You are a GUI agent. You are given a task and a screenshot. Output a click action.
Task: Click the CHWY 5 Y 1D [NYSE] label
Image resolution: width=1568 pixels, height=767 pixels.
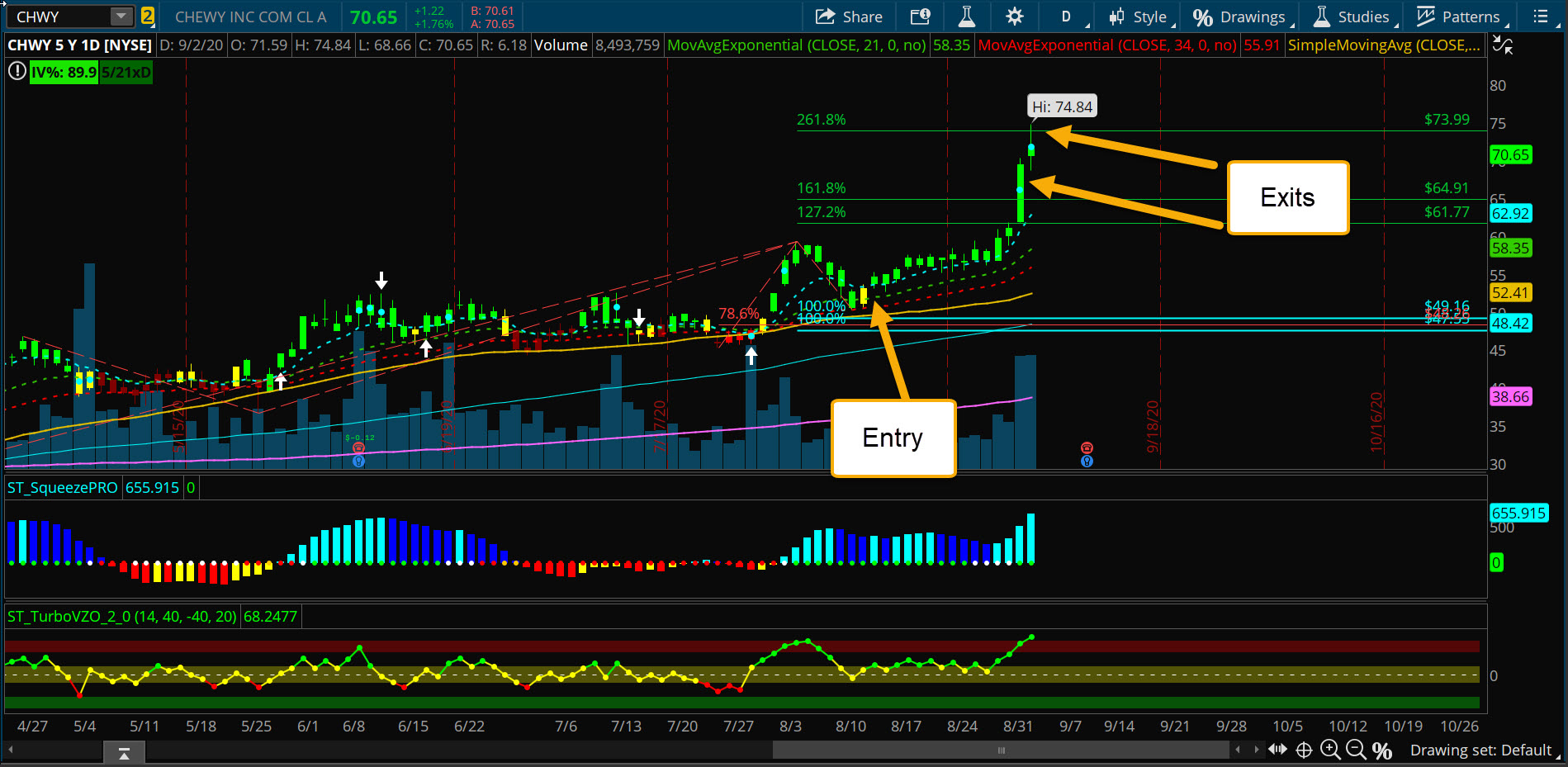[x=80, y=45]
